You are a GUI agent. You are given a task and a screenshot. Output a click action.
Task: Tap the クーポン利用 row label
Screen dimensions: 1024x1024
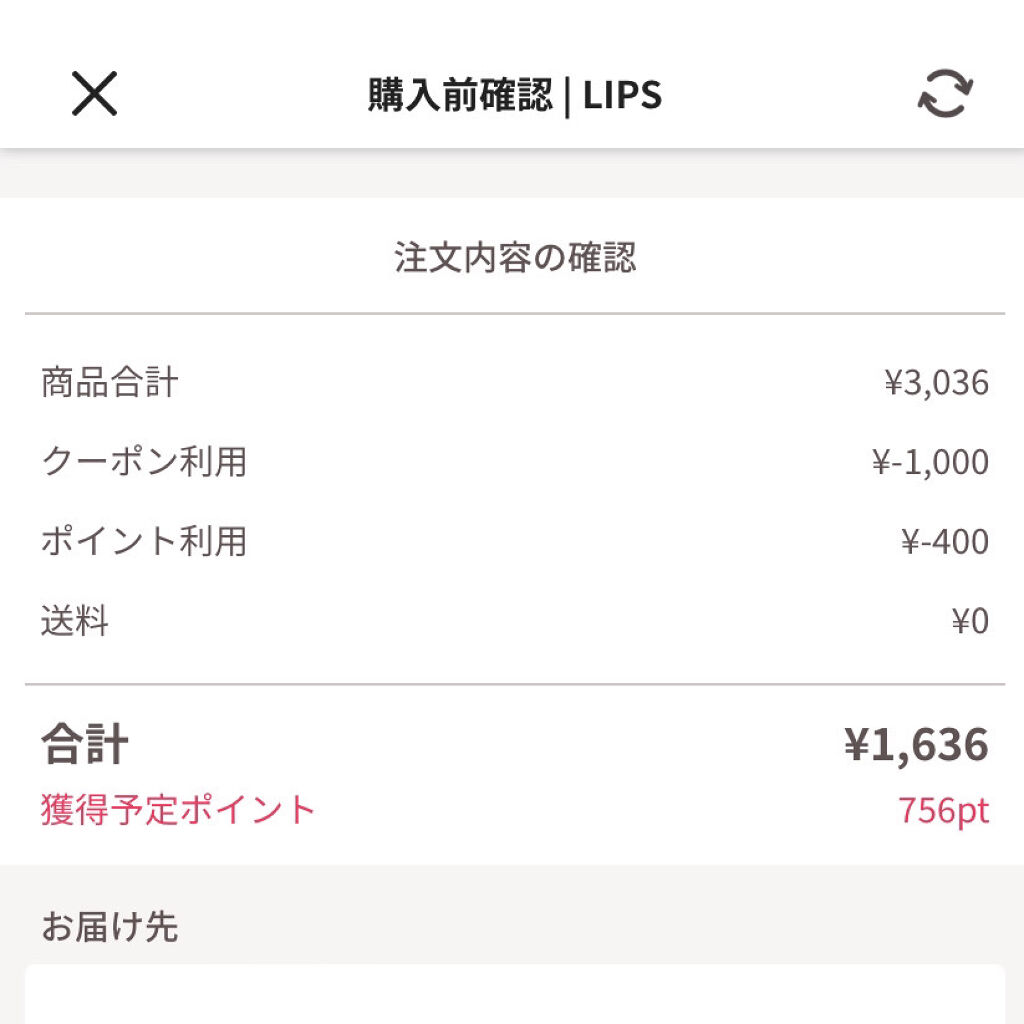(144, 462)
